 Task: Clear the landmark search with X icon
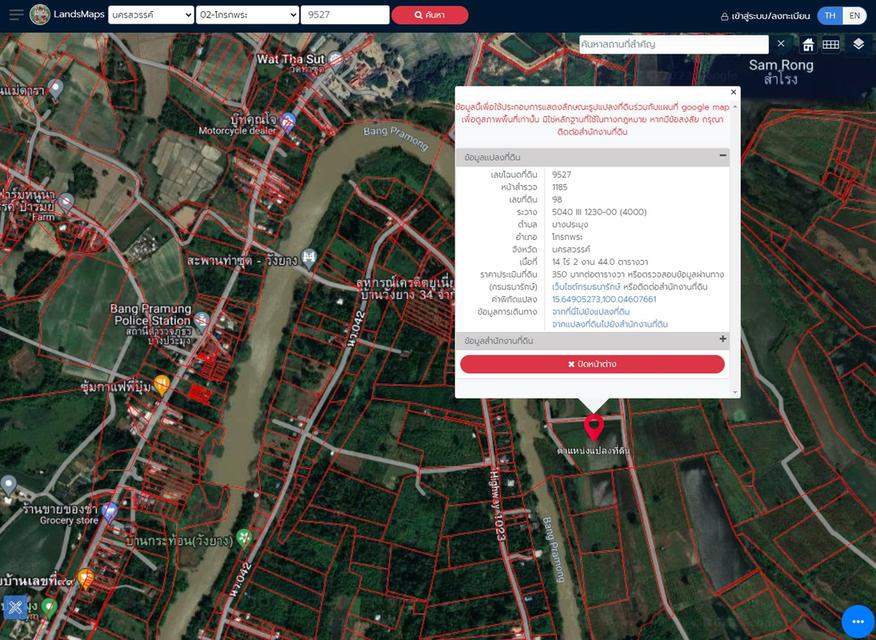point(781,44)
